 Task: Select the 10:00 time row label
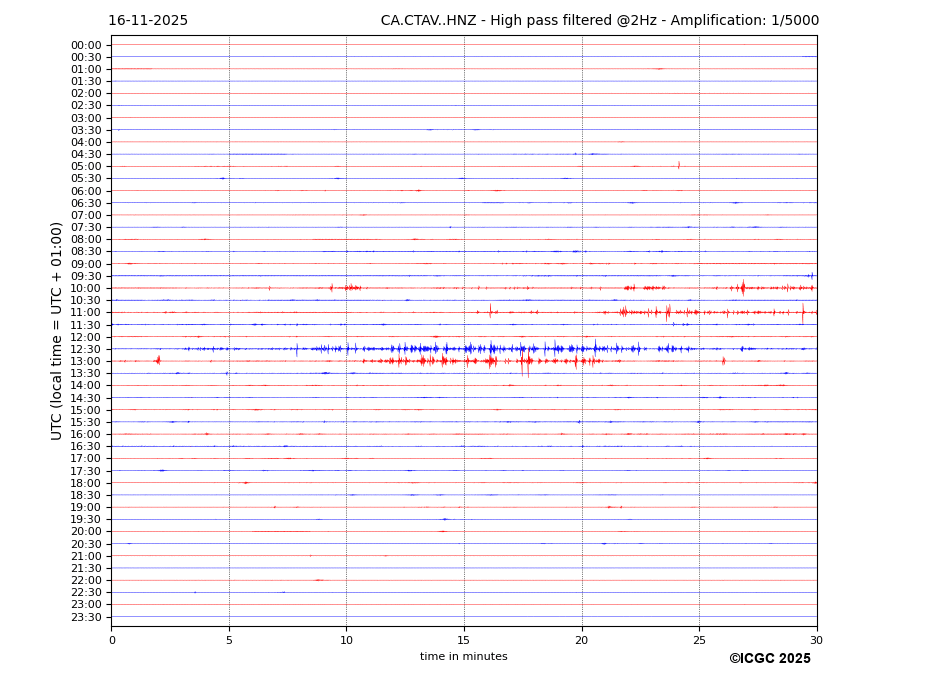click(x=86, y=288)
